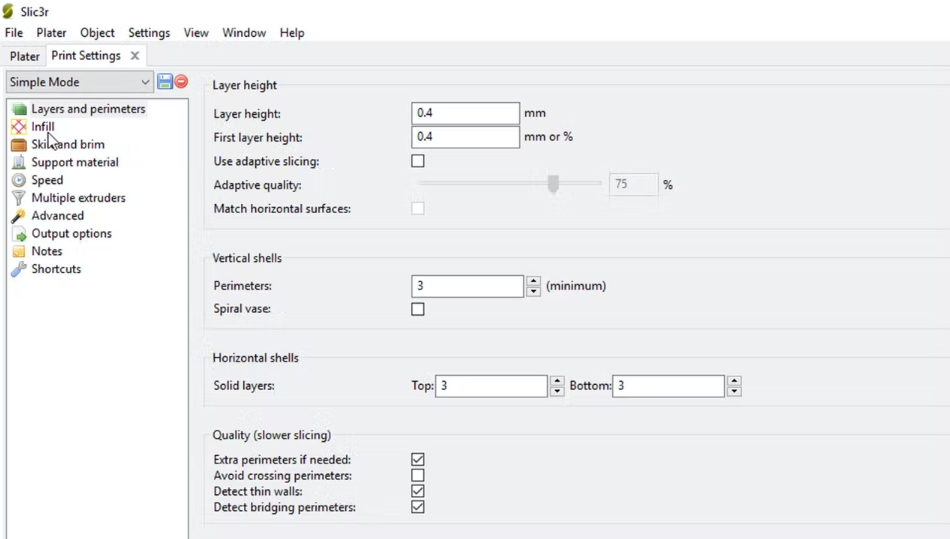Image resolution: width=950 pixels, height=539 pixels.
Task: Decrease Perimeters value with down arrow
Action: click(533, 291)
